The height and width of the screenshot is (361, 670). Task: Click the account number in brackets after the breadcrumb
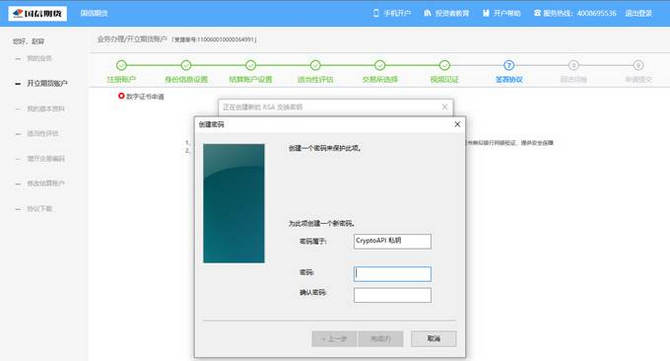tap(214, 40)
